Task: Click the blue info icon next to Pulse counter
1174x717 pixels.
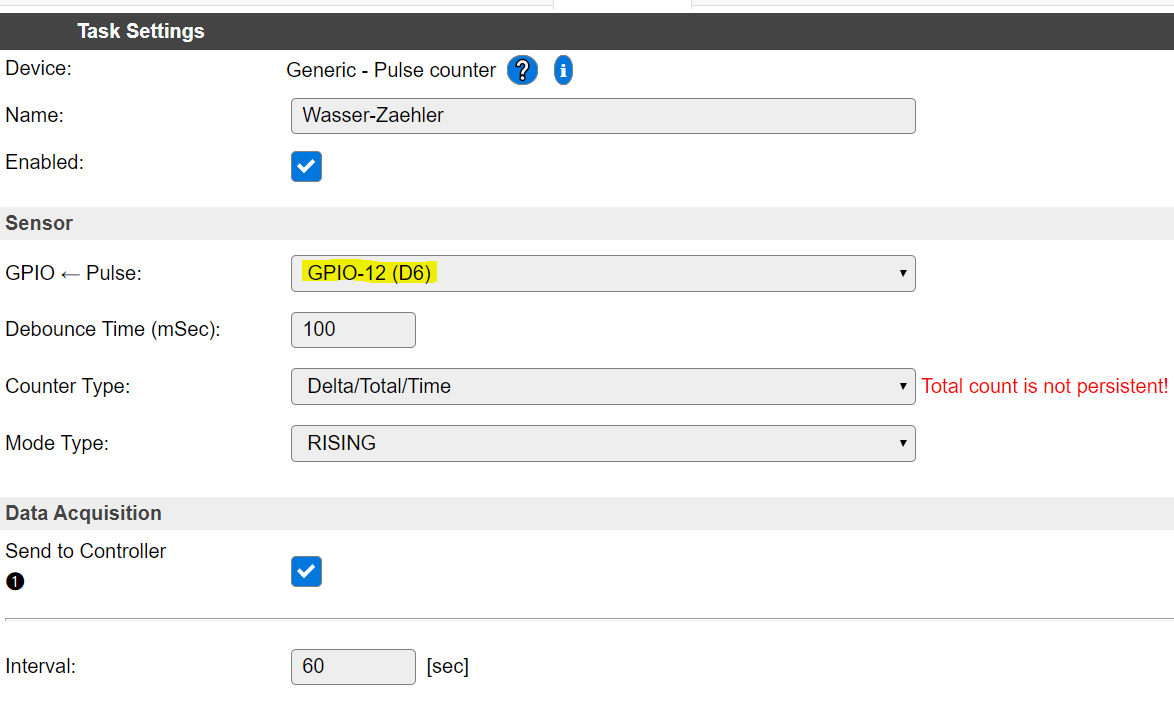Action: coord(563,70)
